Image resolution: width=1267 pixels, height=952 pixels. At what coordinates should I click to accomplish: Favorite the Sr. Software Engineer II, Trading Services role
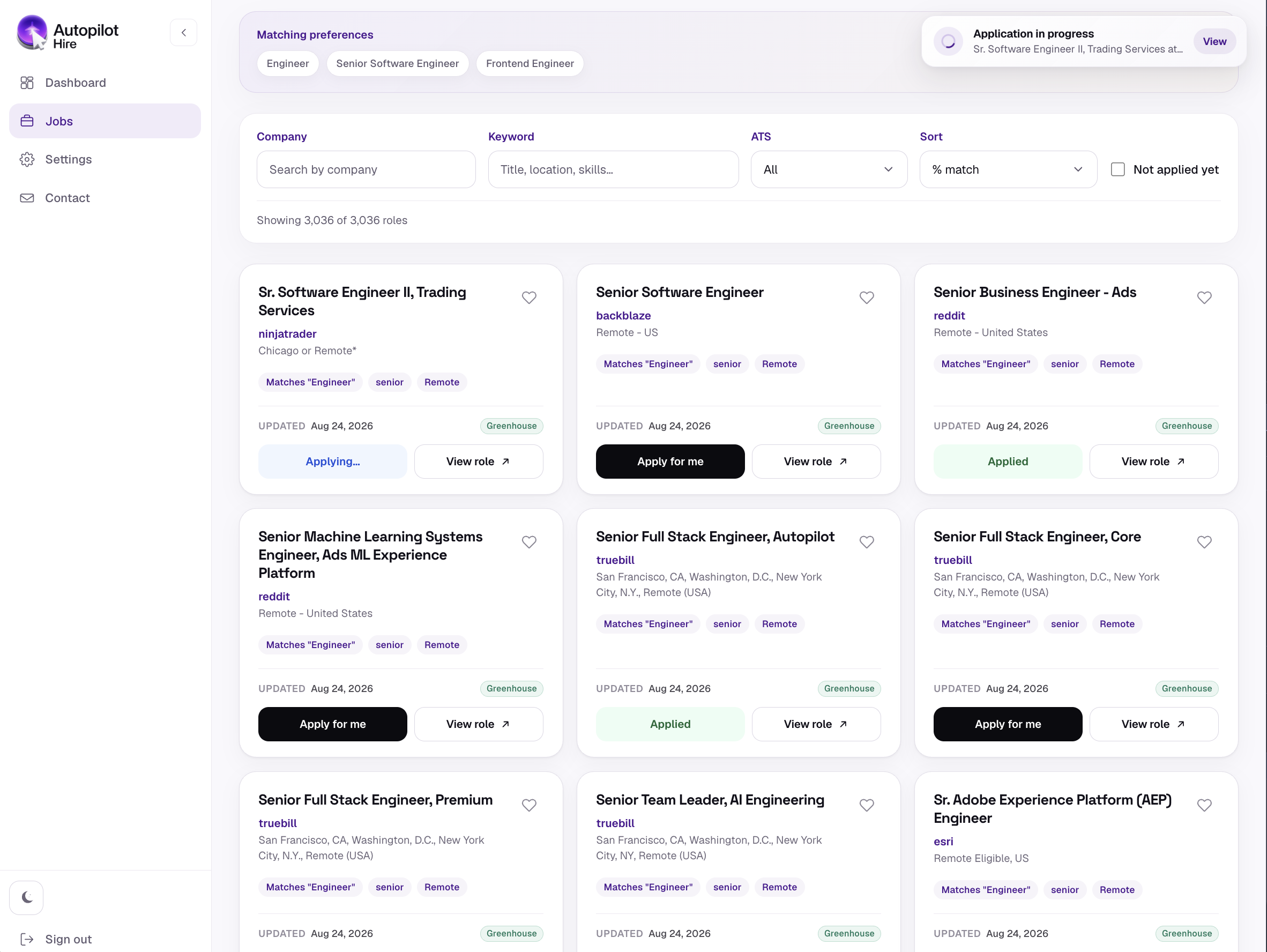[x=528, y=297]
